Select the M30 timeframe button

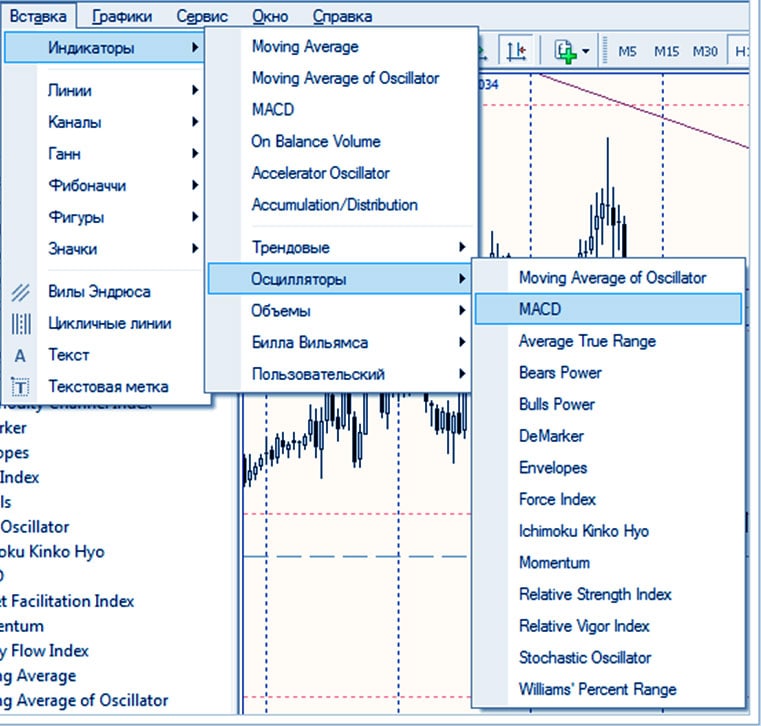tap(705, 51)
